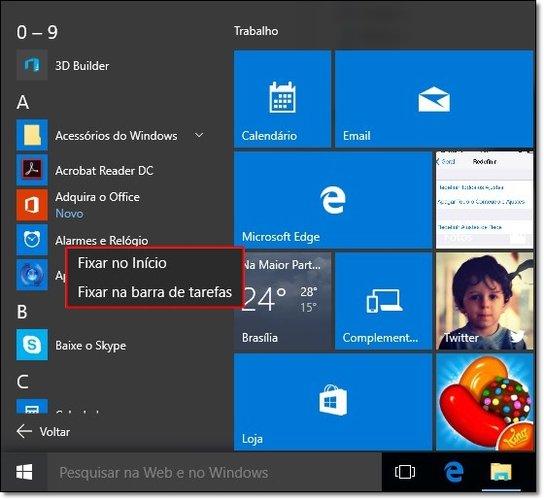This screenshot has width=544, height=500.
Task: Click the Windows Start button
Action: click(24, 472)
